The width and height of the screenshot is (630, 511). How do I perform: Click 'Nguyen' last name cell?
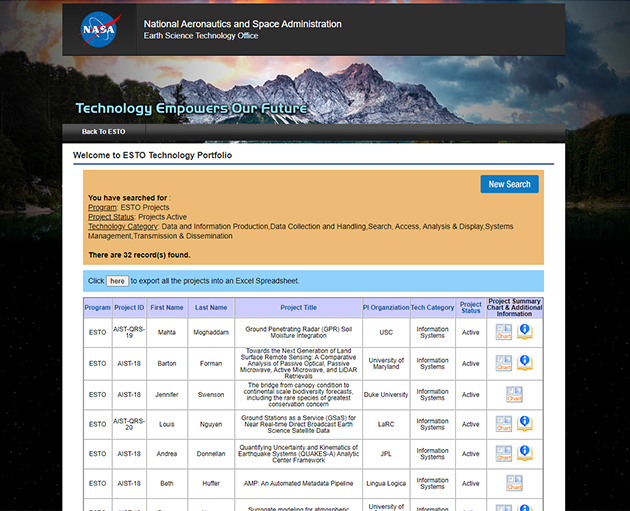[x=211, y=424]
